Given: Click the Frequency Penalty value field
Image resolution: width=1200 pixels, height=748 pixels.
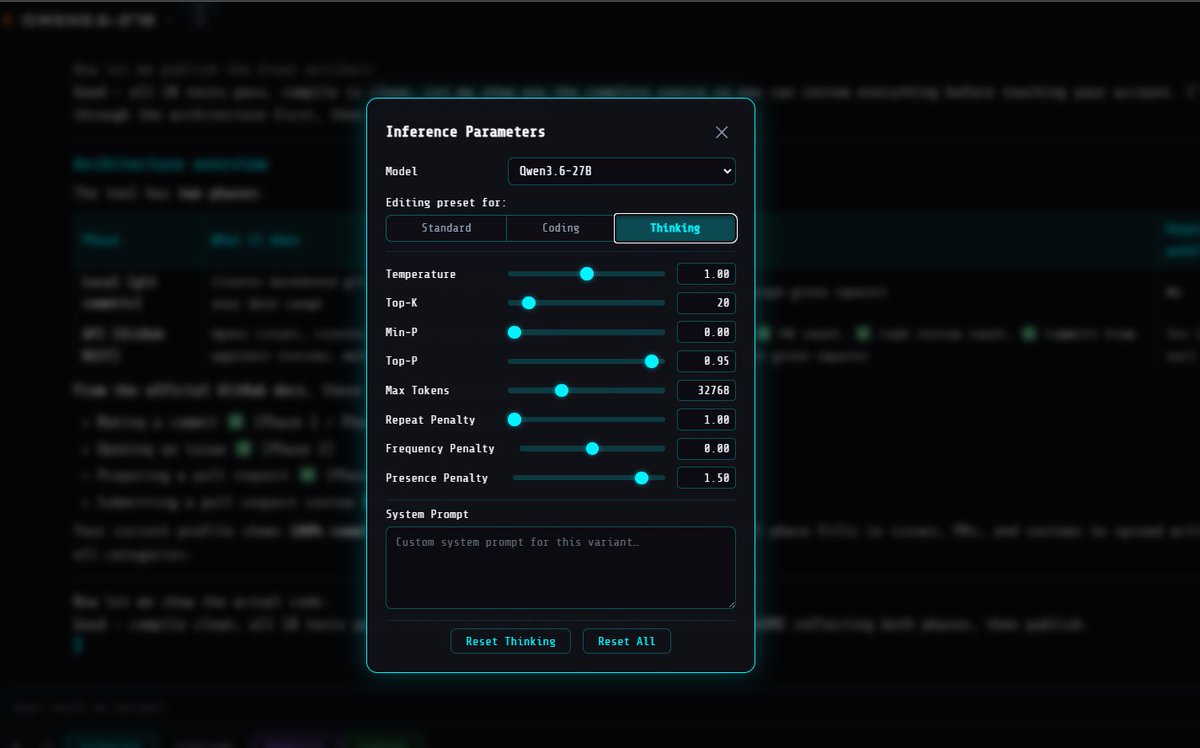Looking at the screenshot, I should point(706,449).
